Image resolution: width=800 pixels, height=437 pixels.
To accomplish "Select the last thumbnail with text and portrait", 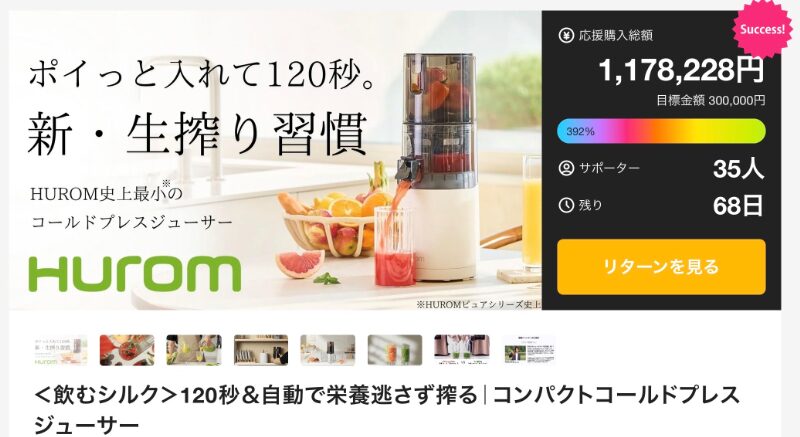I will tap(529, 350).
